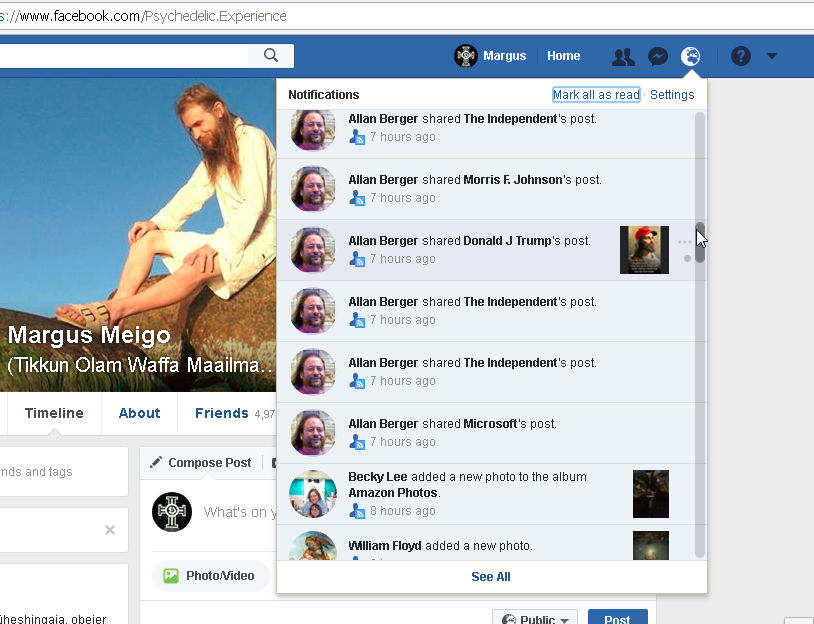Open Becky Lee's Amazon Photos notification

486,494
